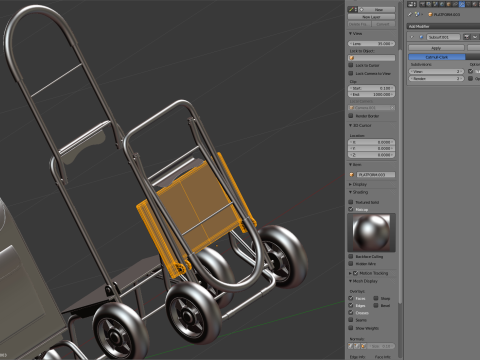Enable Render Border checkbox
Image resolution: width=480 pixels, height=360 pixels.
(x=351, y=116)
